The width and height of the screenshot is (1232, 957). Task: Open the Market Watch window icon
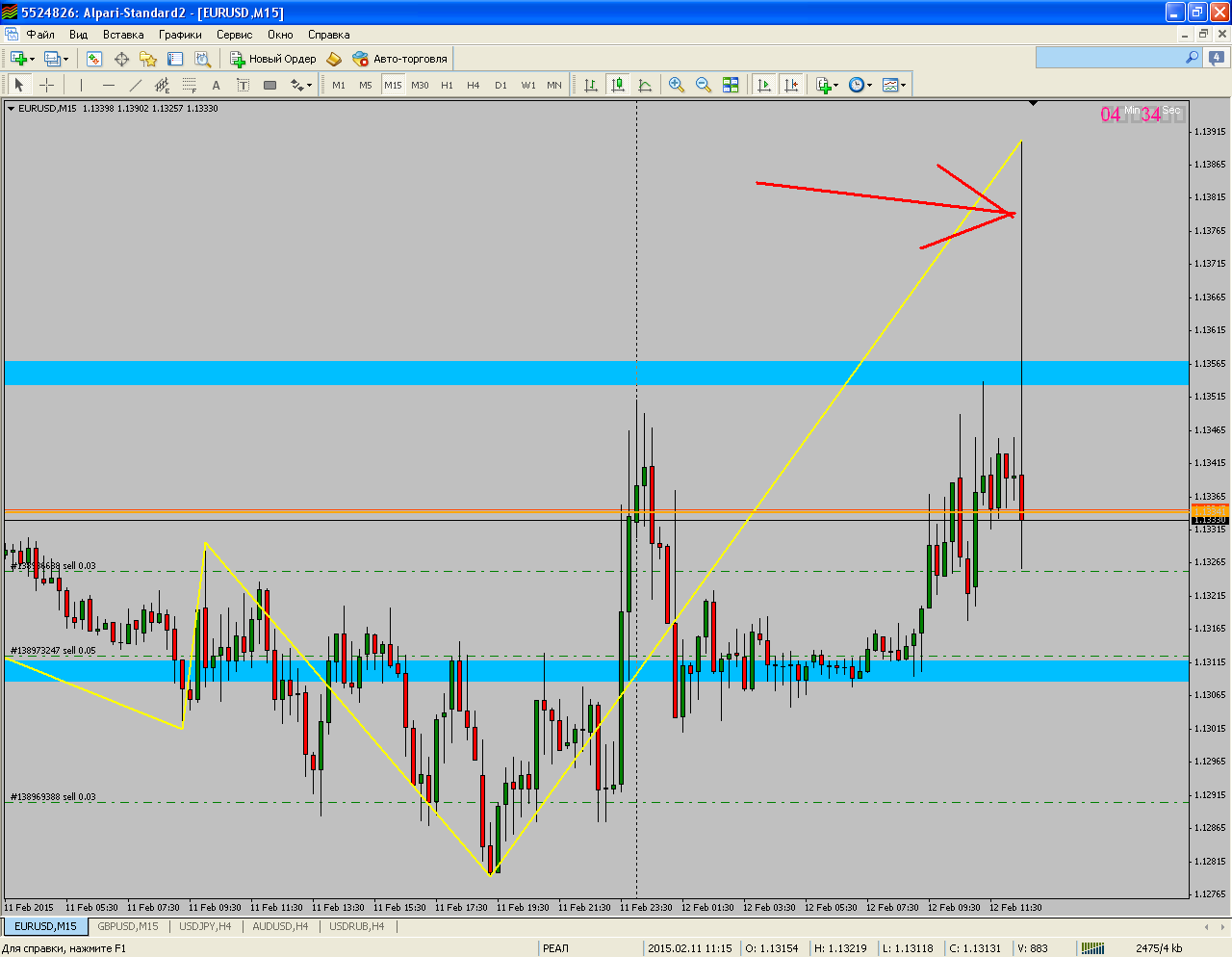pos(94,59)
